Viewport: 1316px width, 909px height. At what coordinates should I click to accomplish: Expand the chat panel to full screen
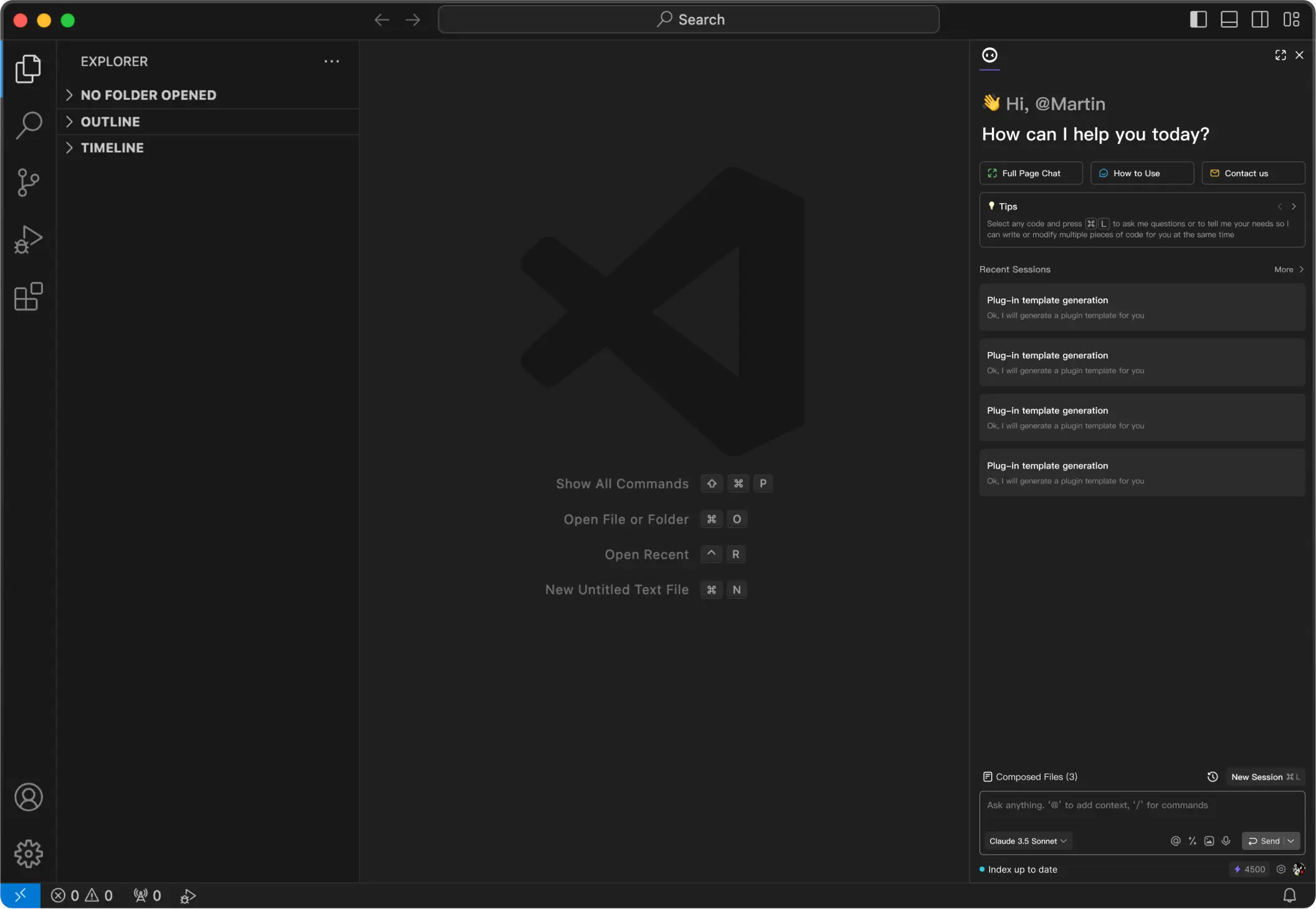1280,55
